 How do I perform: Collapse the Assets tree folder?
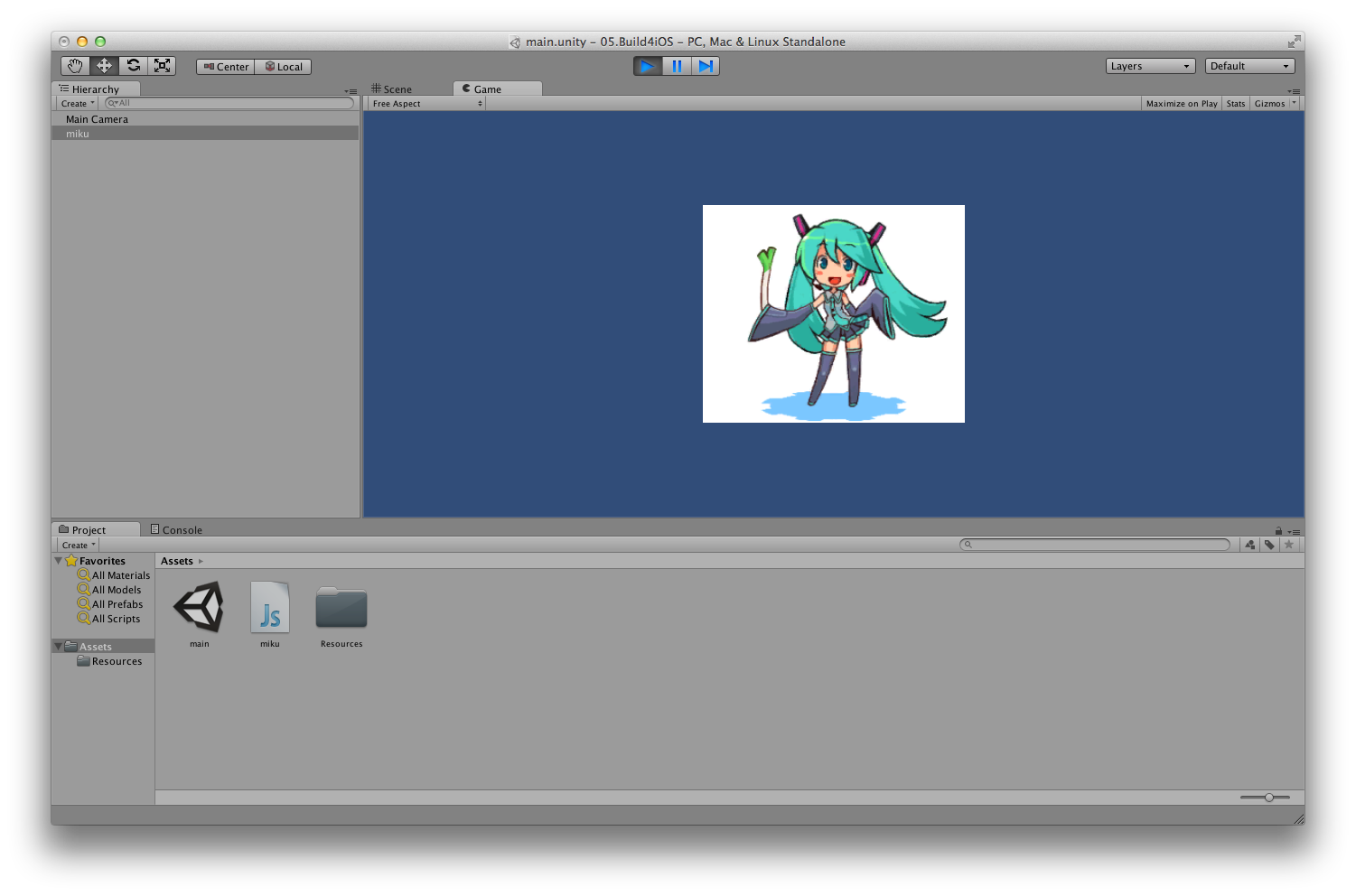pos(59,647)
